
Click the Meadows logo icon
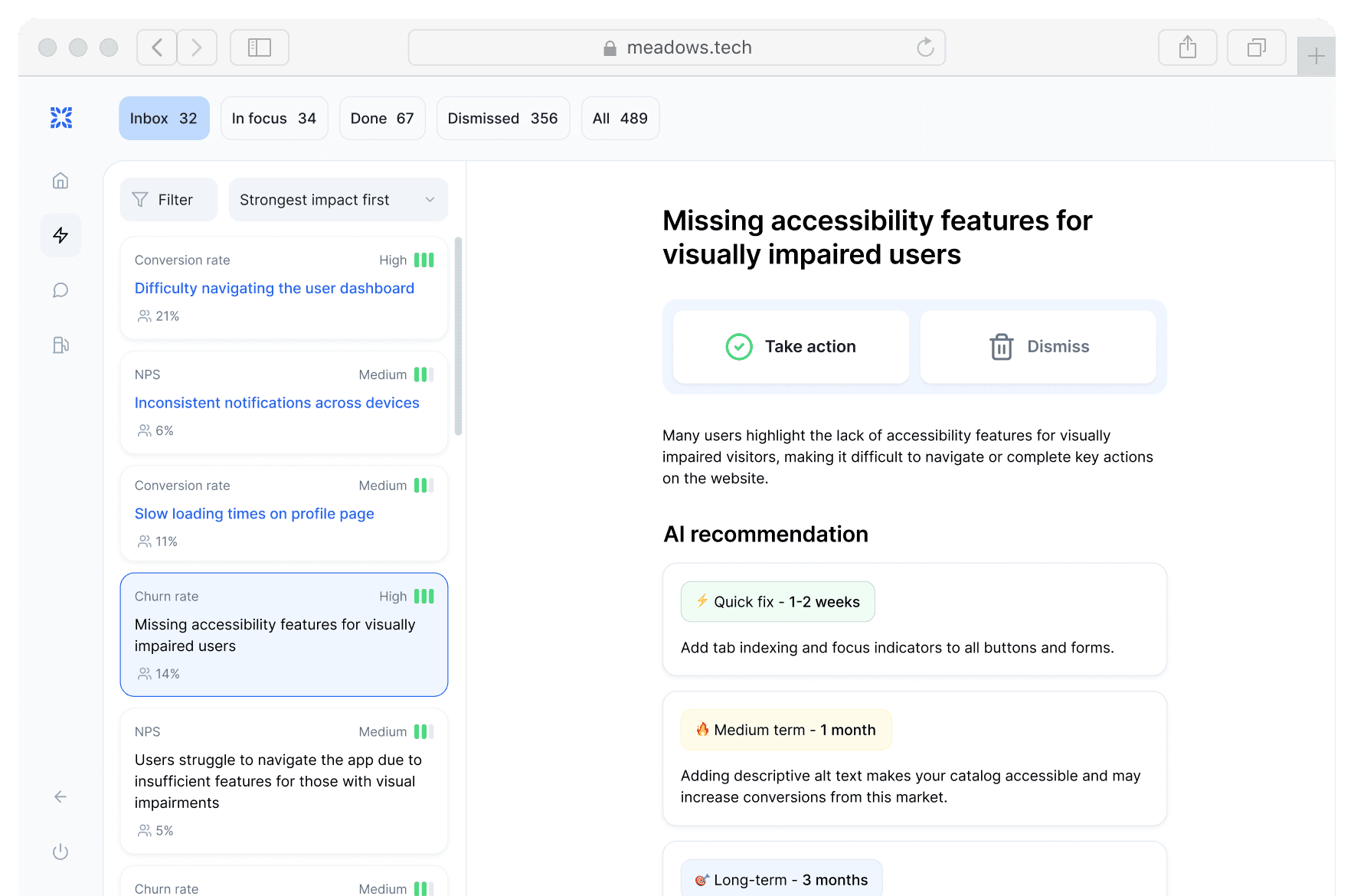61,118
